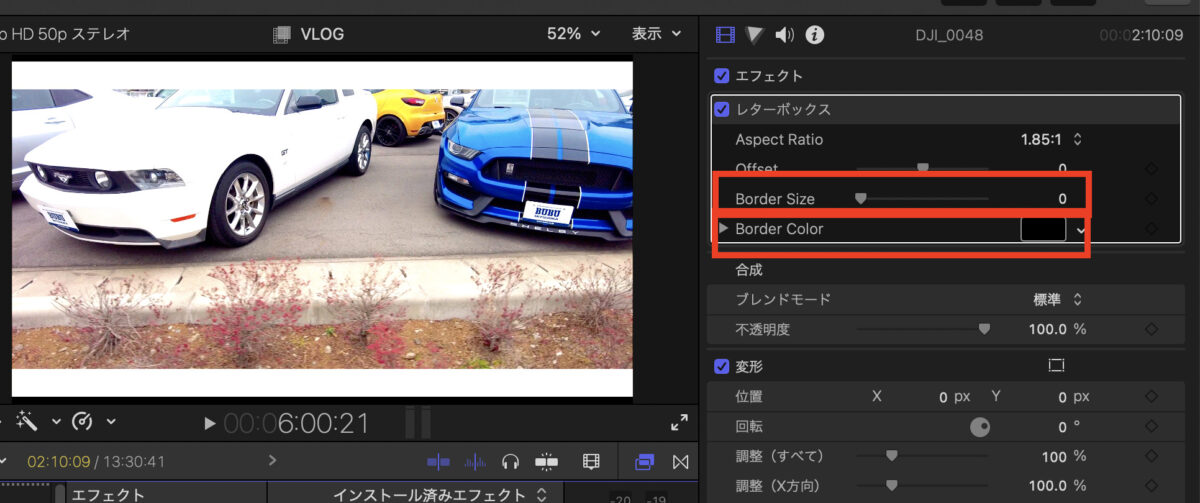Click the enhancement magic wand icon

(27, 422)
